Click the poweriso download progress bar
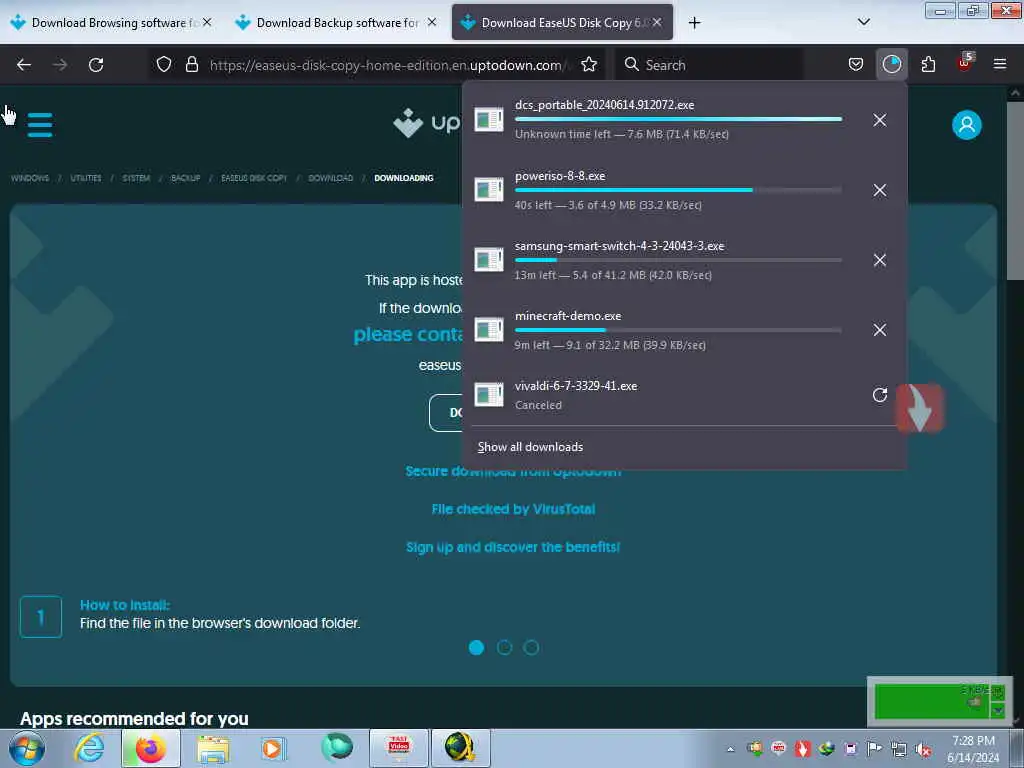 click(678, 190)
